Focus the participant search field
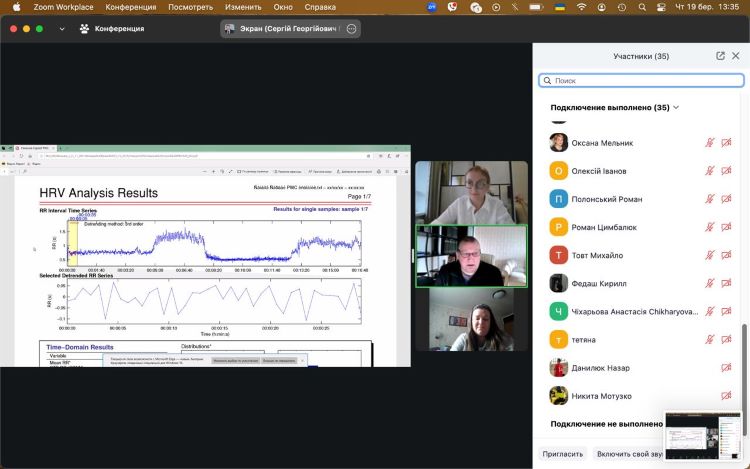Screen dimensions: 750x469 [x=640, y=80]
